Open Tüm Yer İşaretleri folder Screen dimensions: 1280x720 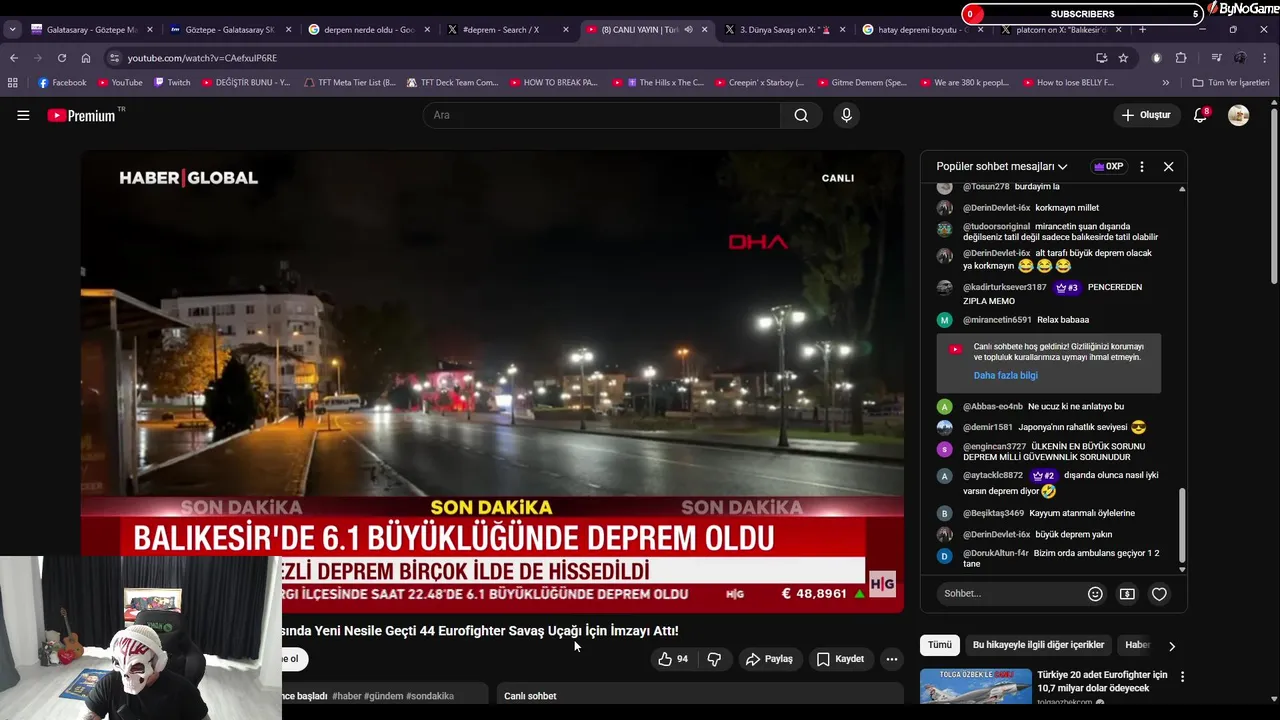point(1231,82)
